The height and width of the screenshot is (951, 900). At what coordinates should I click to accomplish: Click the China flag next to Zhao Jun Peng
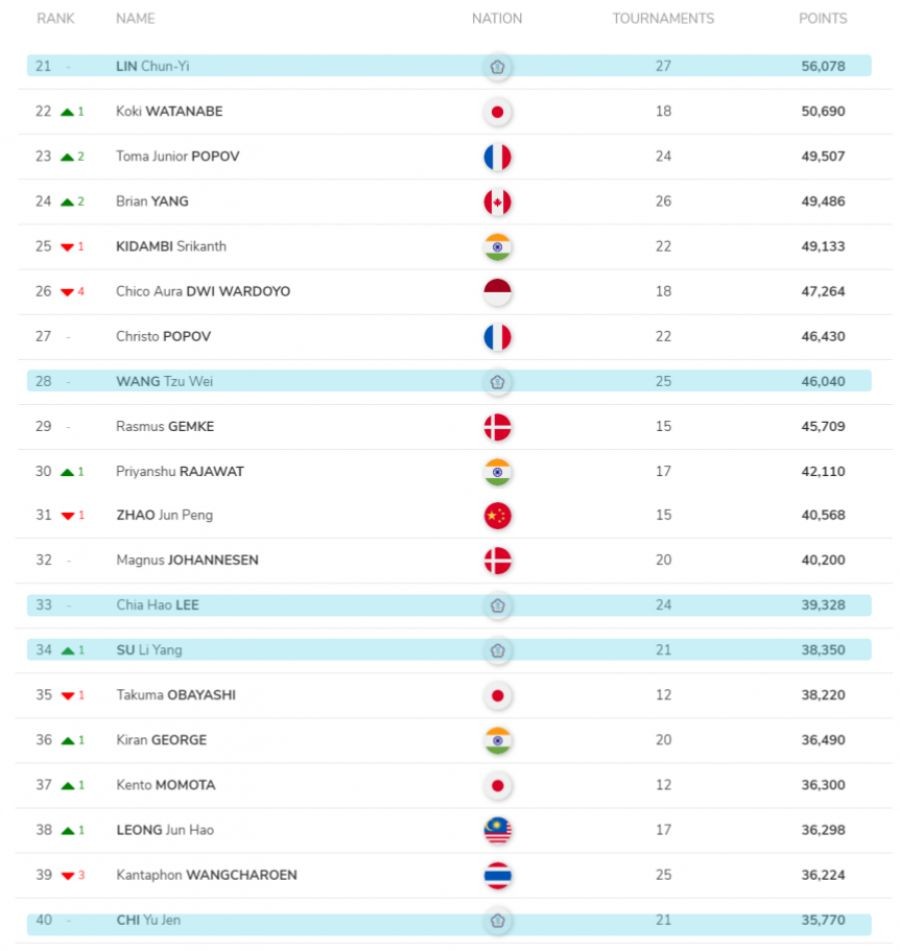tap(497, 516)
